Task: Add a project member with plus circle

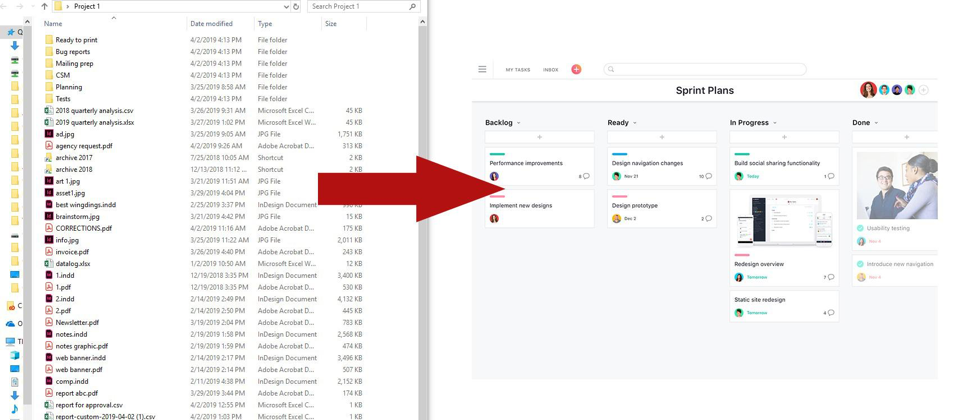Action: (924, 90)
